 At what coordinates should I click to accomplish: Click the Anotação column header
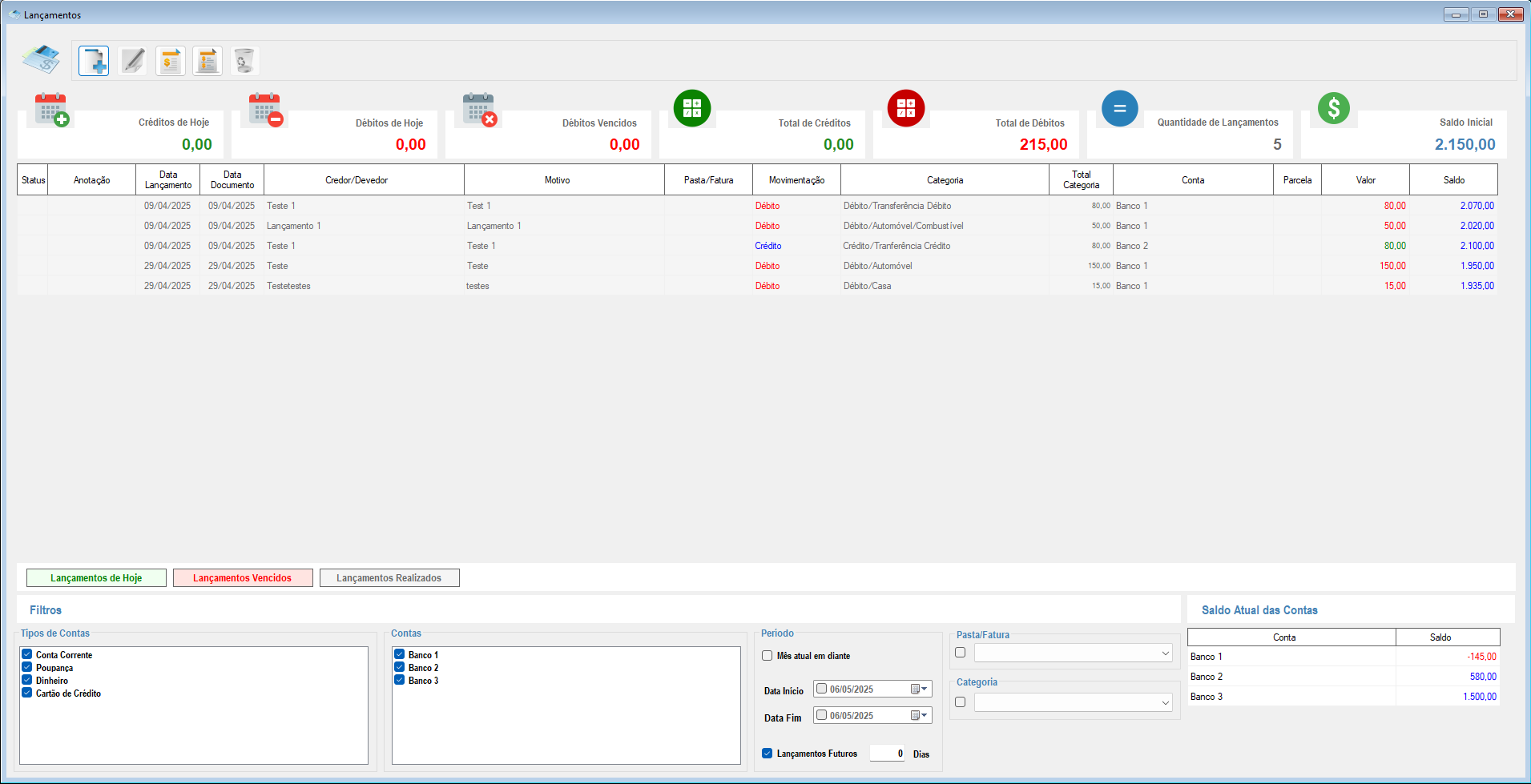click(92, 179)
